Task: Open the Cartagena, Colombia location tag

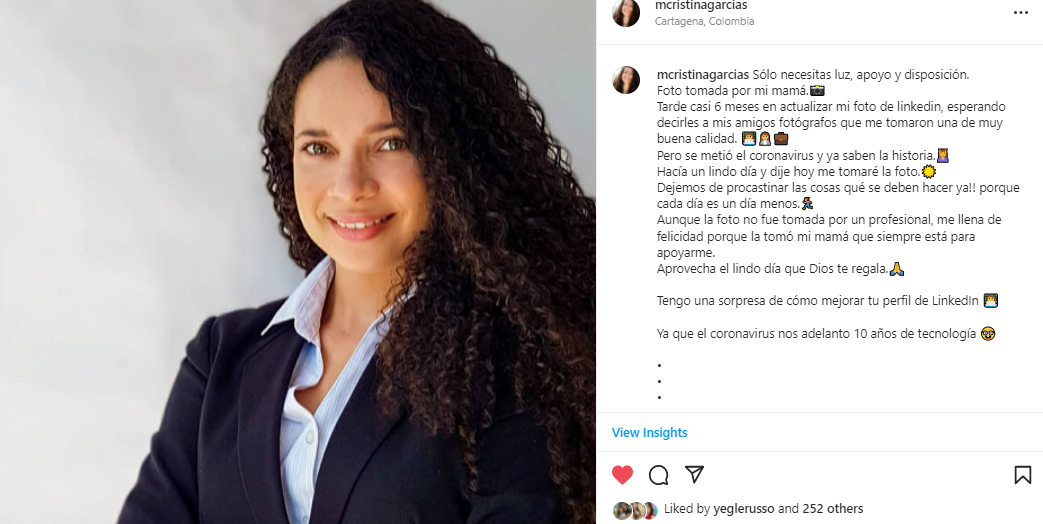Action: 704,21
